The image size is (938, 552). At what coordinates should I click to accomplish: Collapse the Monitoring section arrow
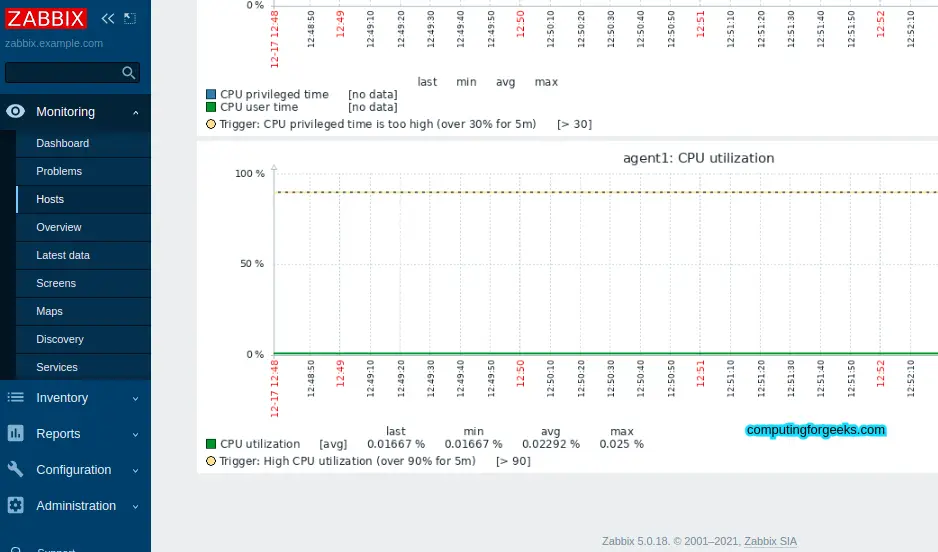(x=136, y=112)
